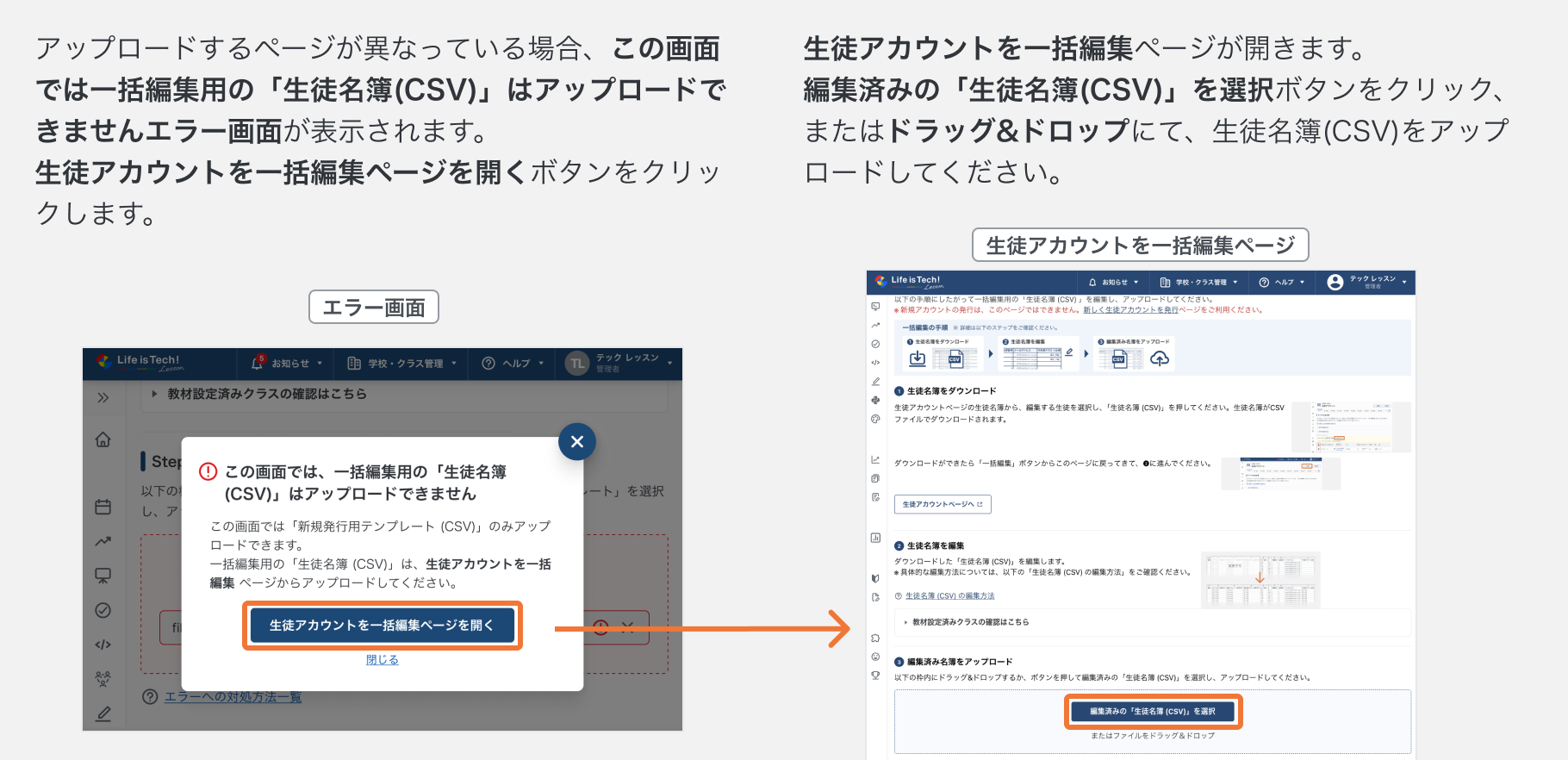Open 学校・クラス管理 dropdown in error screen header
Screen dimensions: 1568x760
401,364
